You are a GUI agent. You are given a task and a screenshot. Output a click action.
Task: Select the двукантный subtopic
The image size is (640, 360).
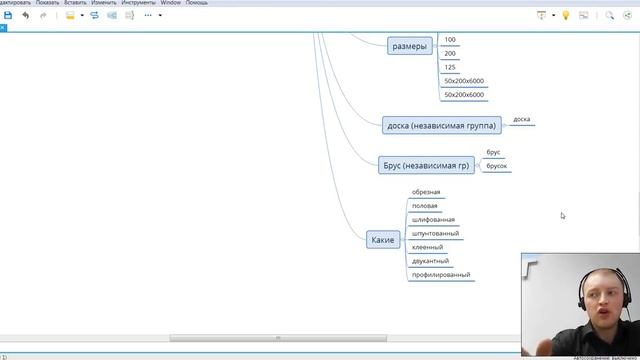click(430, 261)
